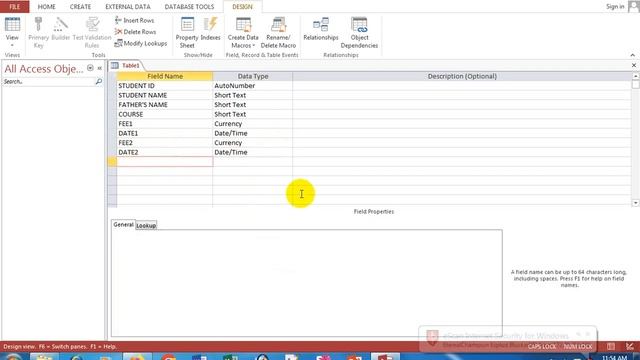The width and height of the screenshot is (640, 360).
Task: Click the Description (Optional) header
Action: 462,76
